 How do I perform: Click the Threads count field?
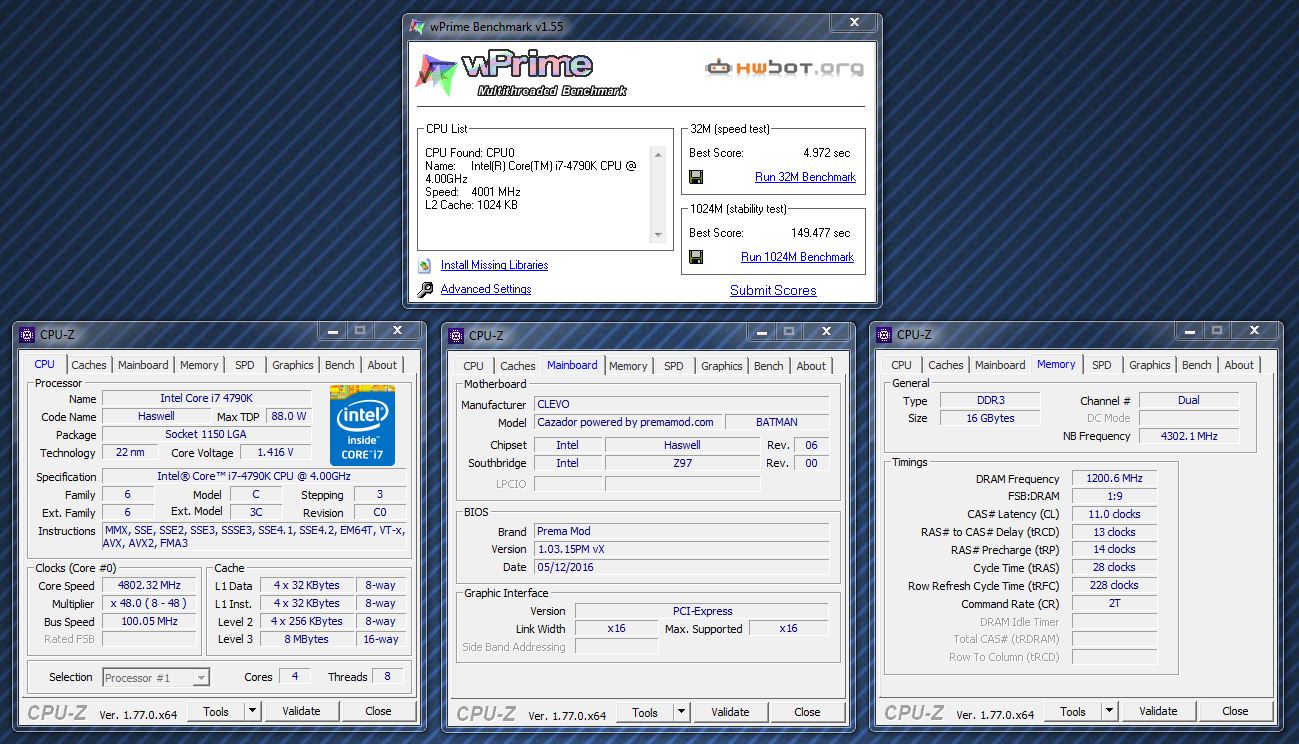[x=388, y=677]
